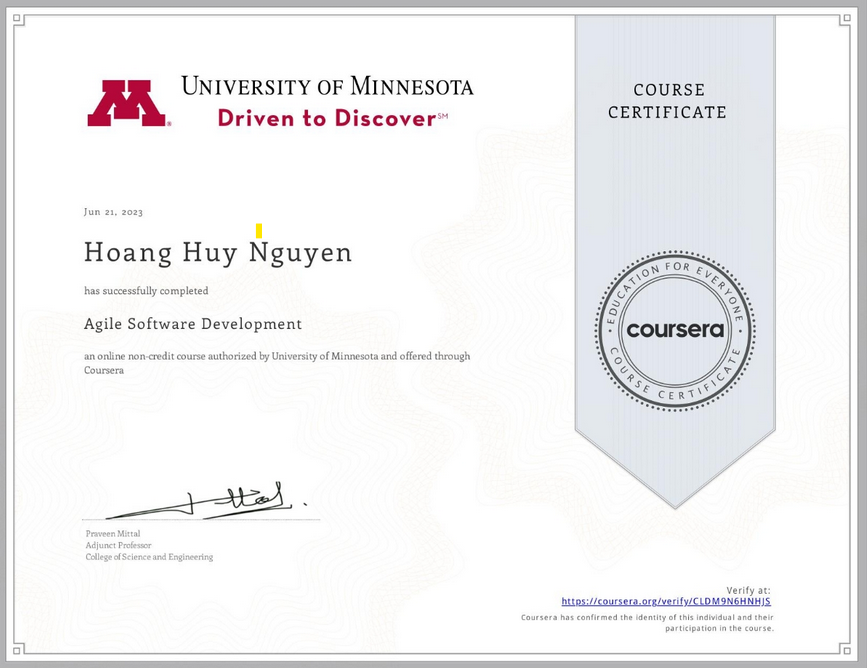Click the "Course Certificate" ribbon heading
Image resolution: width=867 pixels, height=668 pixels.
(x=667, y=101)
